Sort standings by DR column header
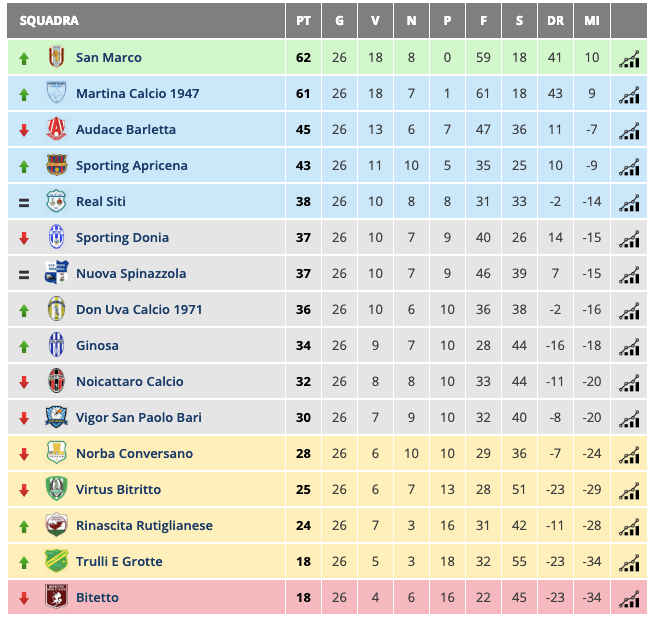Viewport: 651px width, 620px height. pyautogui.click(x=556, y=21)
